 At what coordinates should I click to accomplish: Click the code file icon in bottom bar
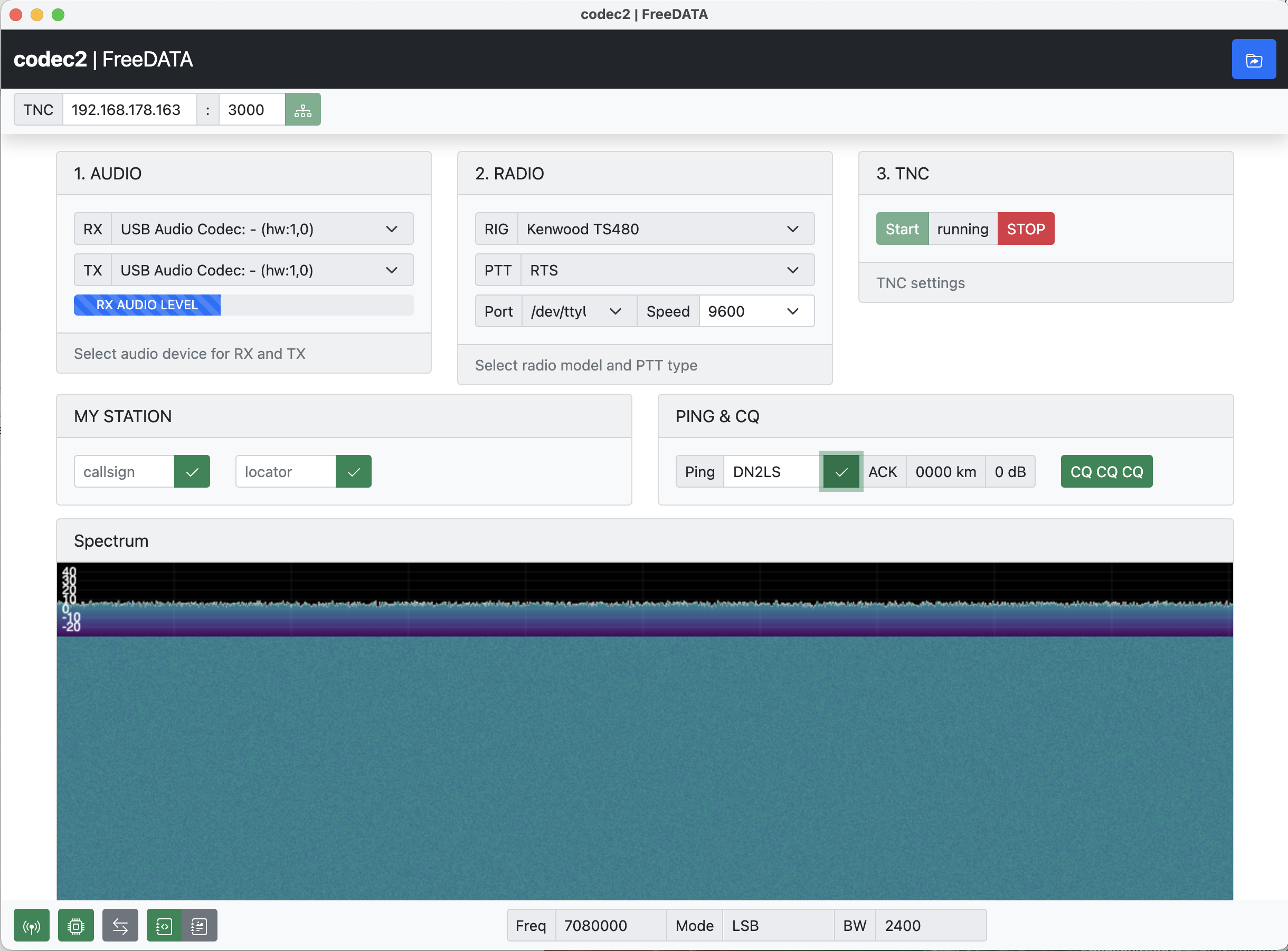tap(164, 925)
